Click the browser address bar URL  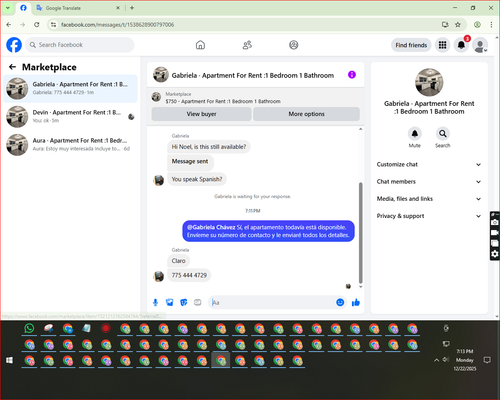(117, 25)
